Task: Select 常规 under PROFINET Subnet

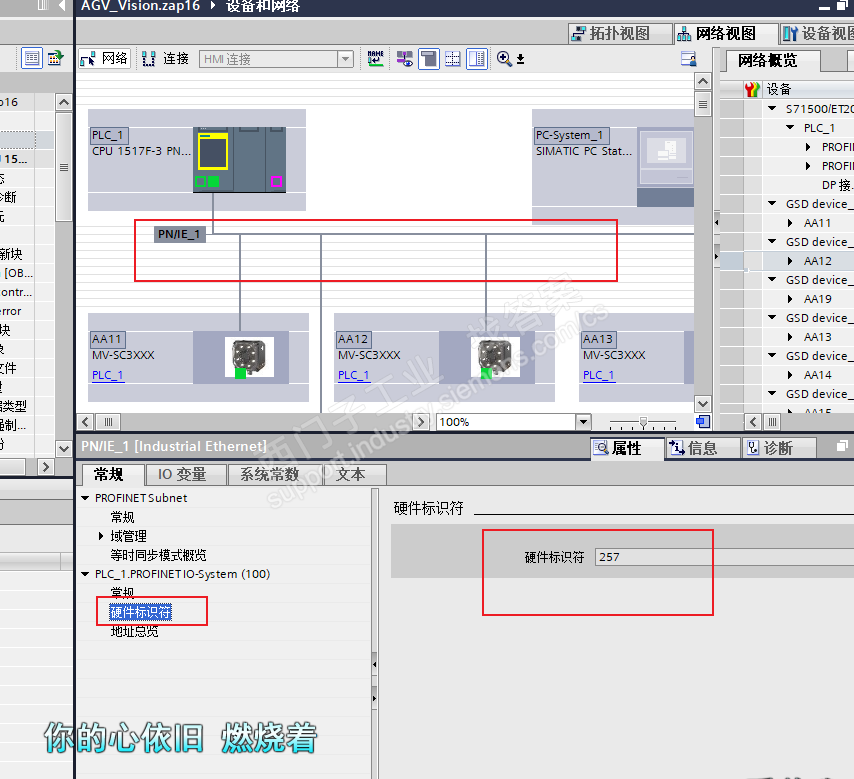Action: (x=123, y=517)
